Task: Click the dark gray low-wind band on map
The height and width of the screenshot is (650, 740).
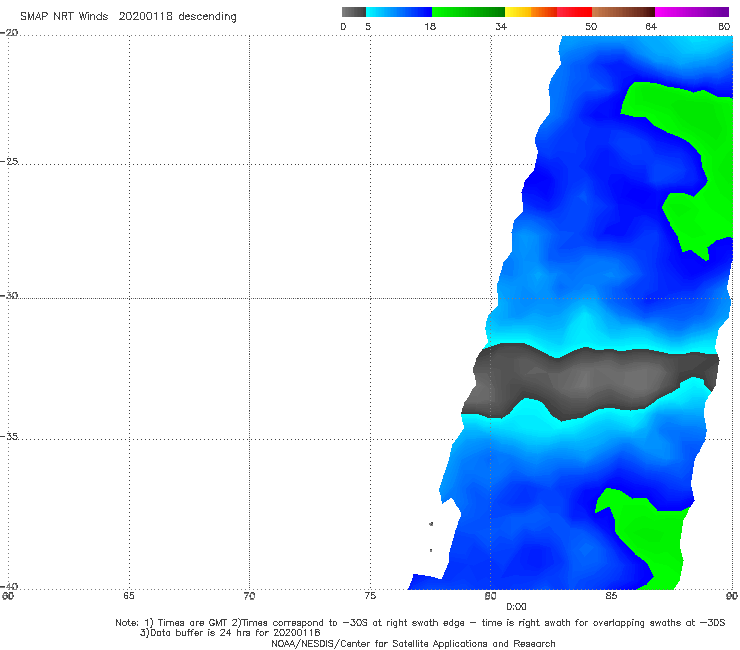Action: (x=590, y=380)
